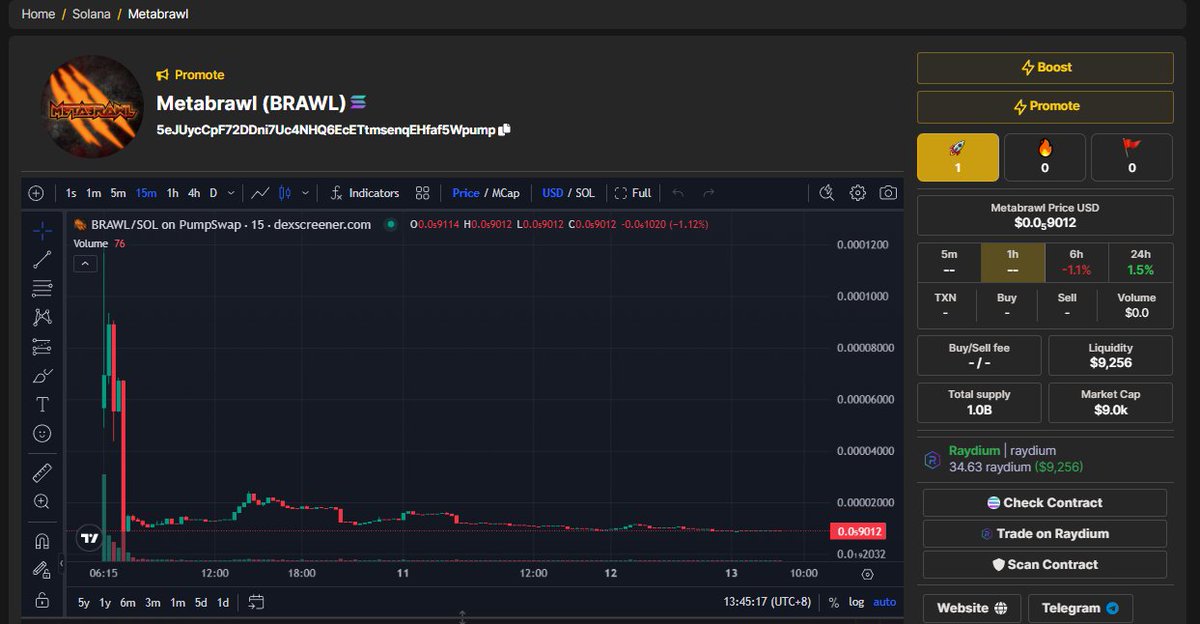Image resolution: width=1200 pixels, height=624 pixels.
Task: Click the Scan Contract button
Action: [1045, 565]
